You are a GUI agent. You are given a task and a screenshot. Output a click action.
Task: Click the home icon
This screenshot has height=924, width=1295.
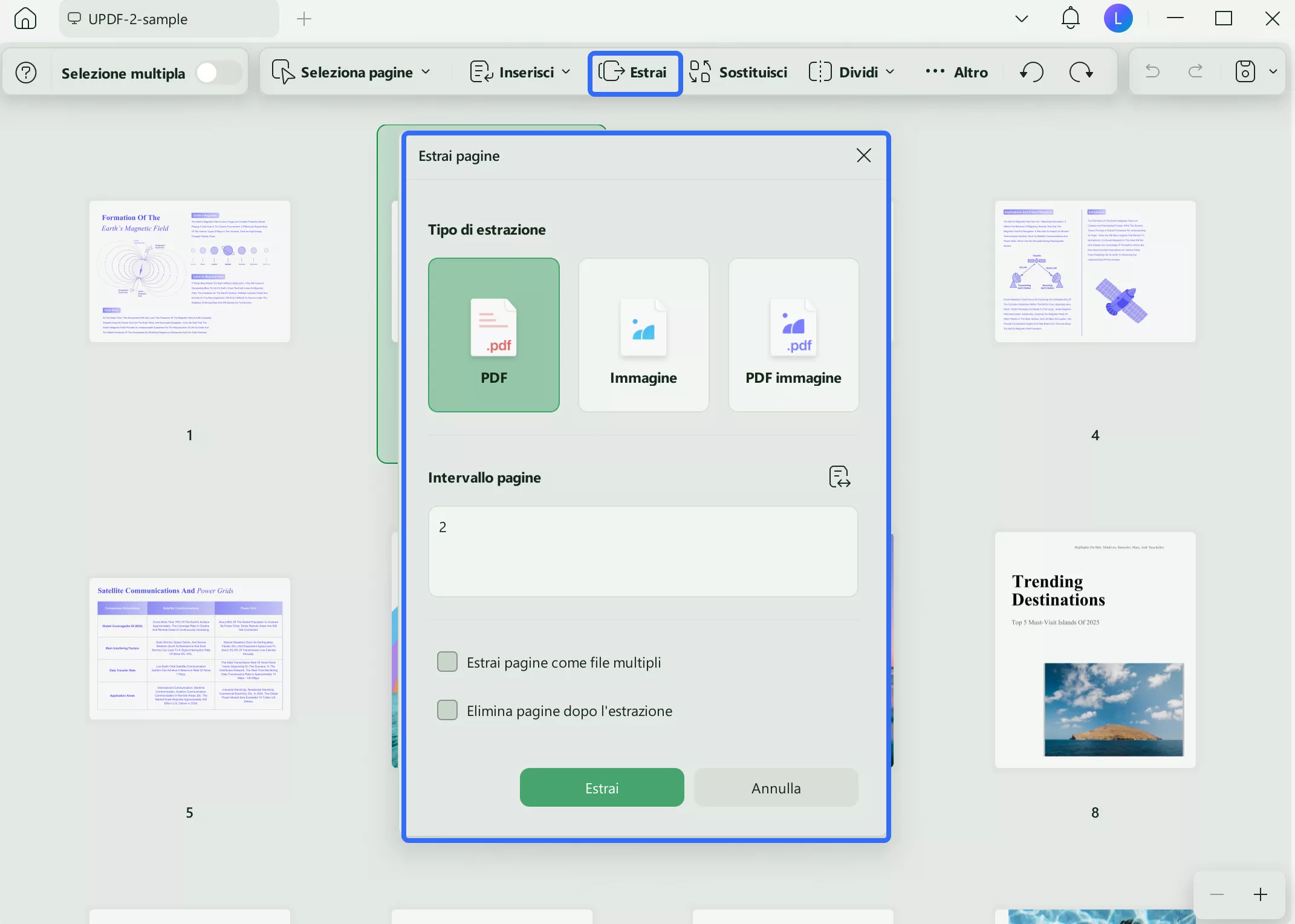25,19
